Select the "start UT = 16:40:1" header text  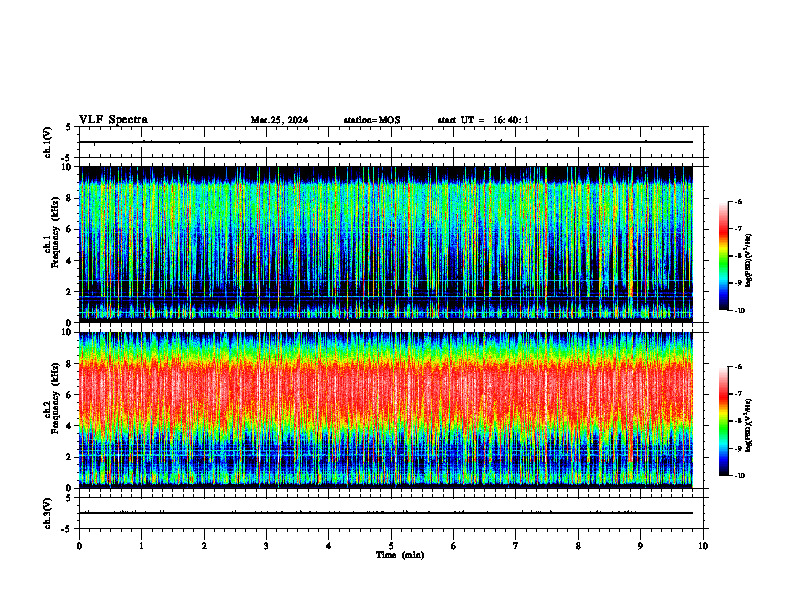(x=483, y=120)
